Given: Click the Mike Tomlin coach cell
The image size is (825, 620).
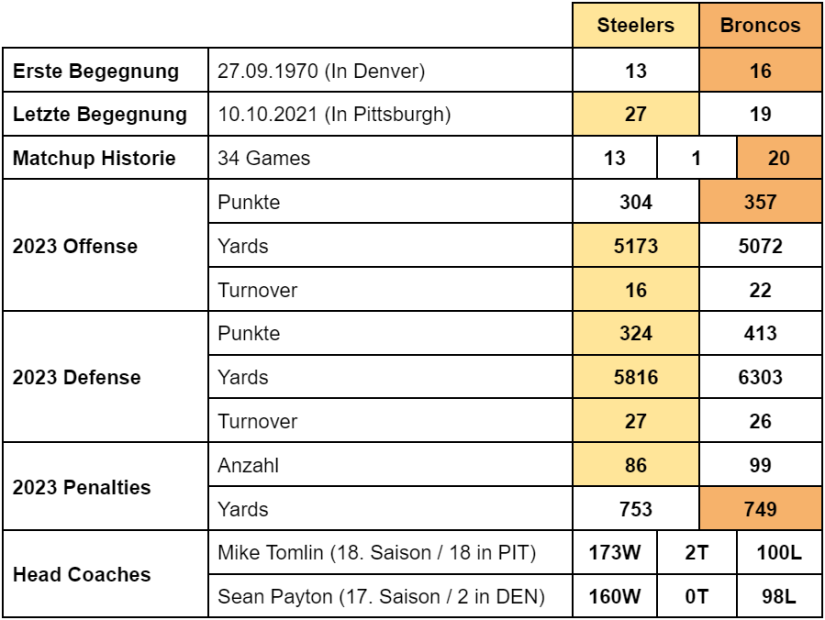Looking at the screenshot, I should [x=390, y=553].
